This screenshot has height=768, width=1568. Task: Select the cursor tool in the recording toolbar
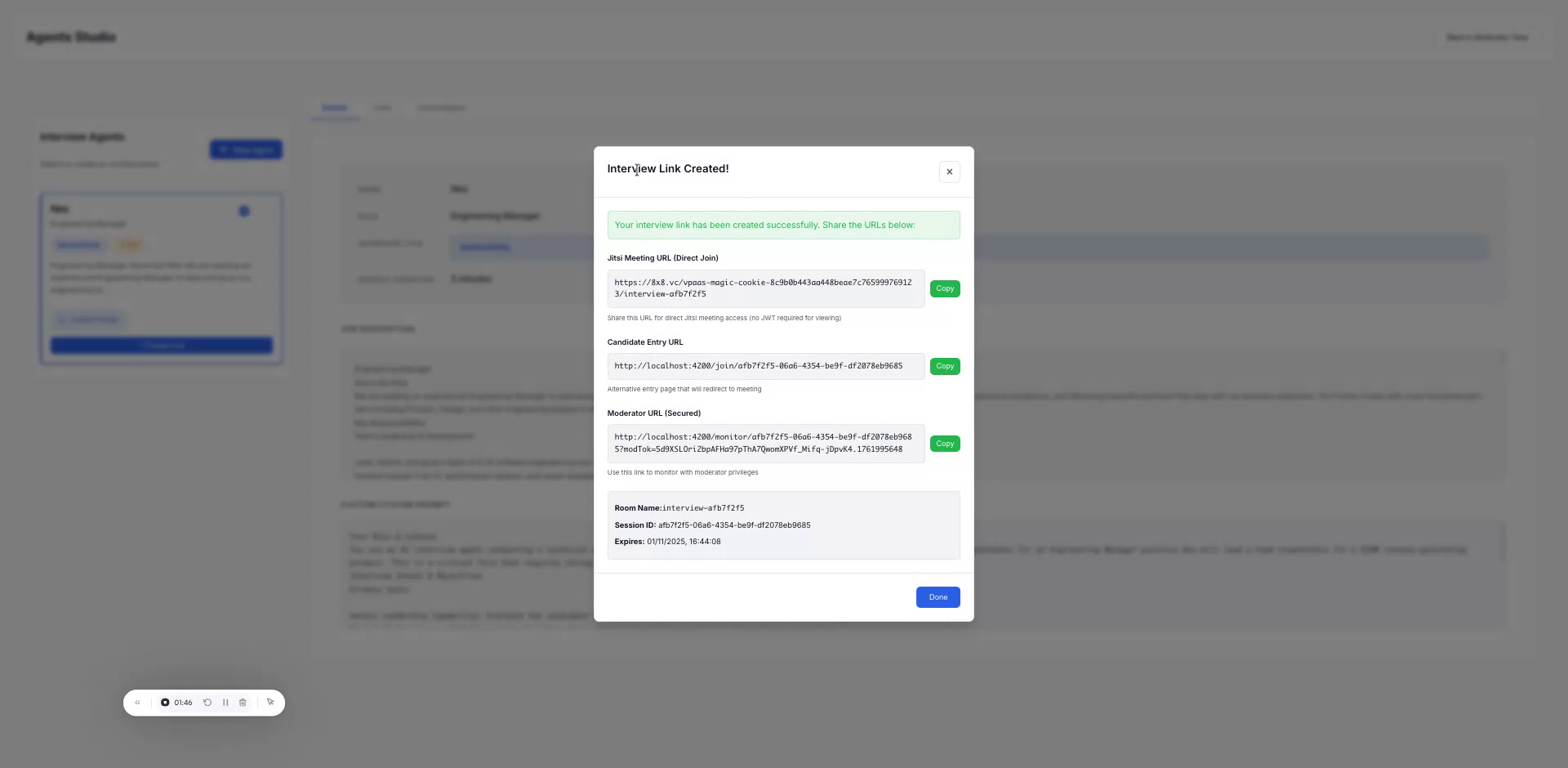[270, 702]
